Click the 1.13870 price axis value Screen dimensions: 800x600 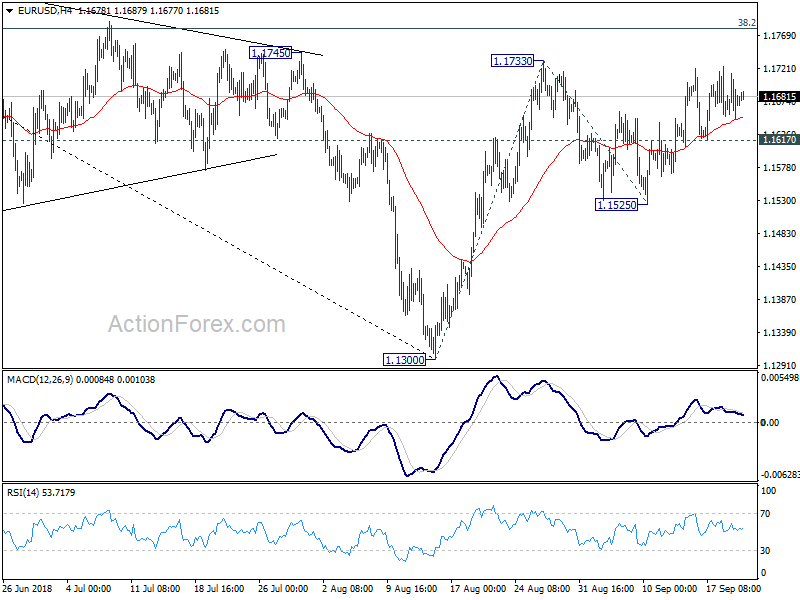point(779,299)
